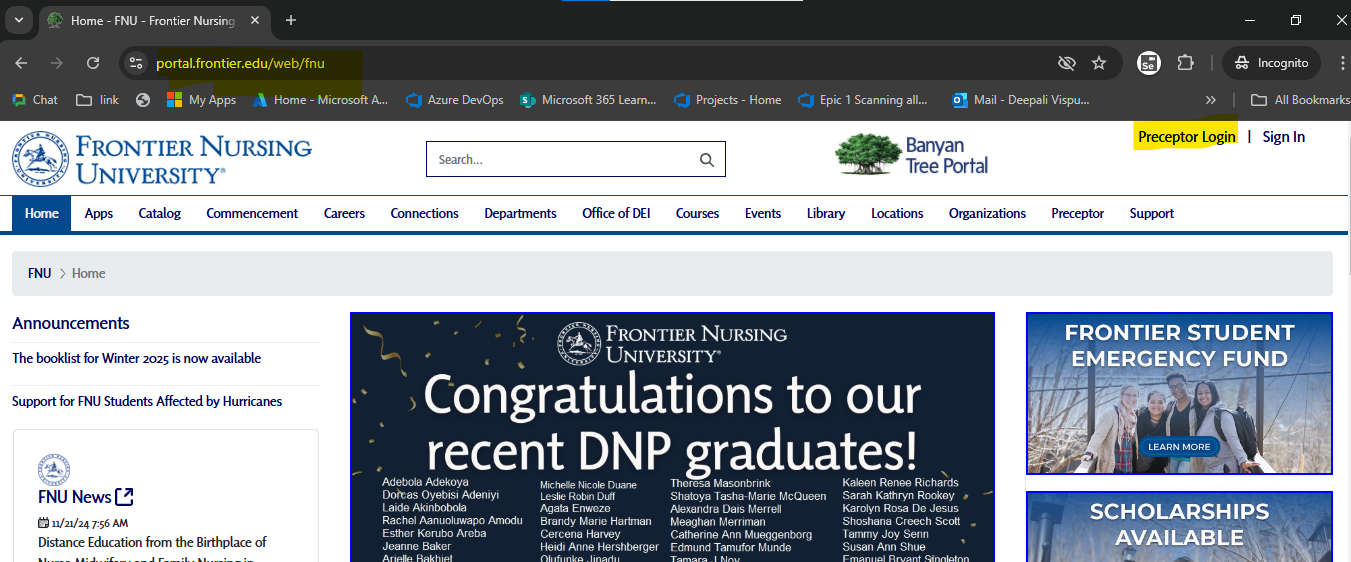Open the Departments menu
This screenshot has height=562, width=1351.
[520, 213]
